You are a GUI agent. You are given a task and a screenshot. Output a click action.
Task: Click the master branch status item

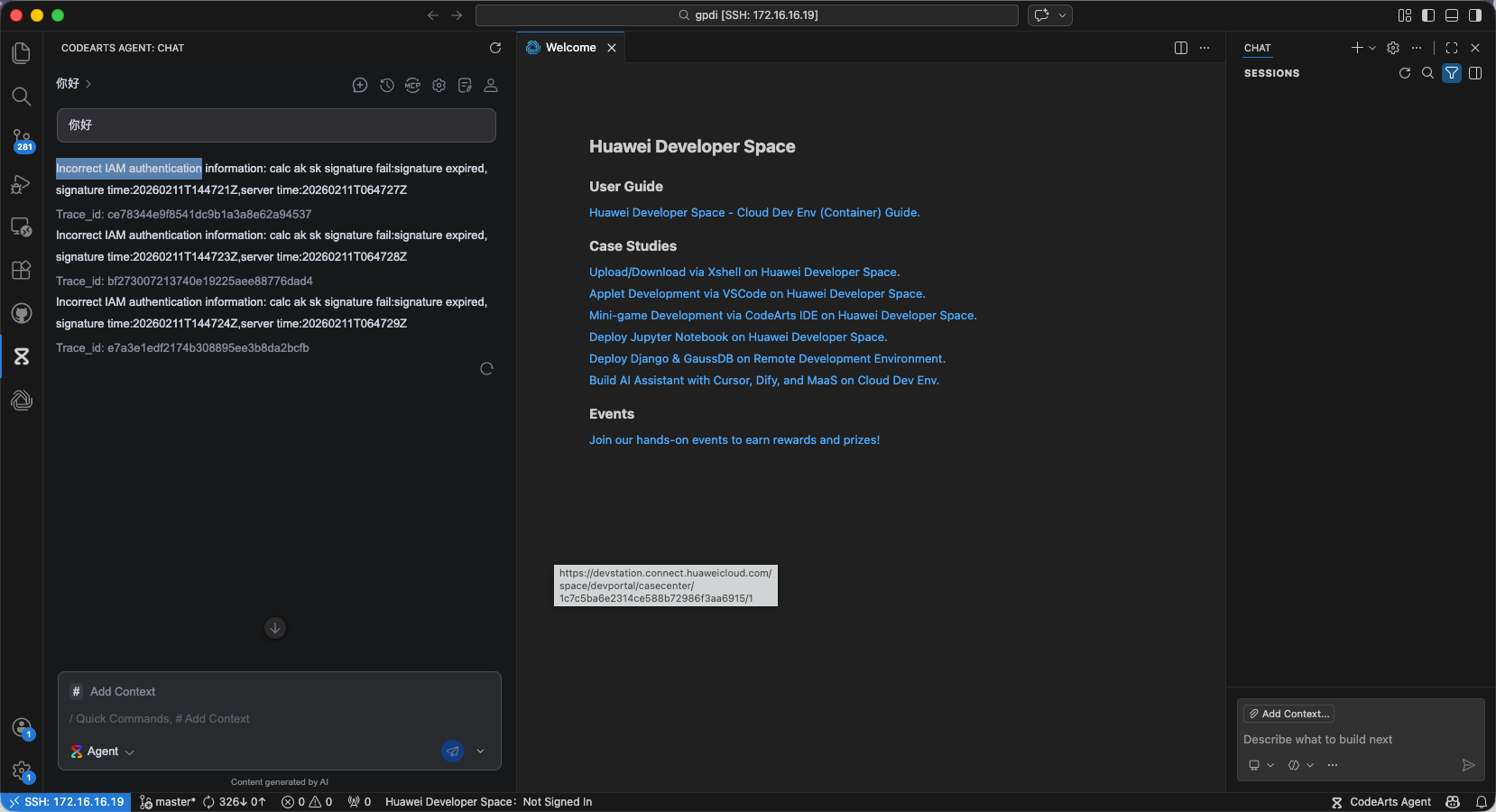(x=168, y=801)
